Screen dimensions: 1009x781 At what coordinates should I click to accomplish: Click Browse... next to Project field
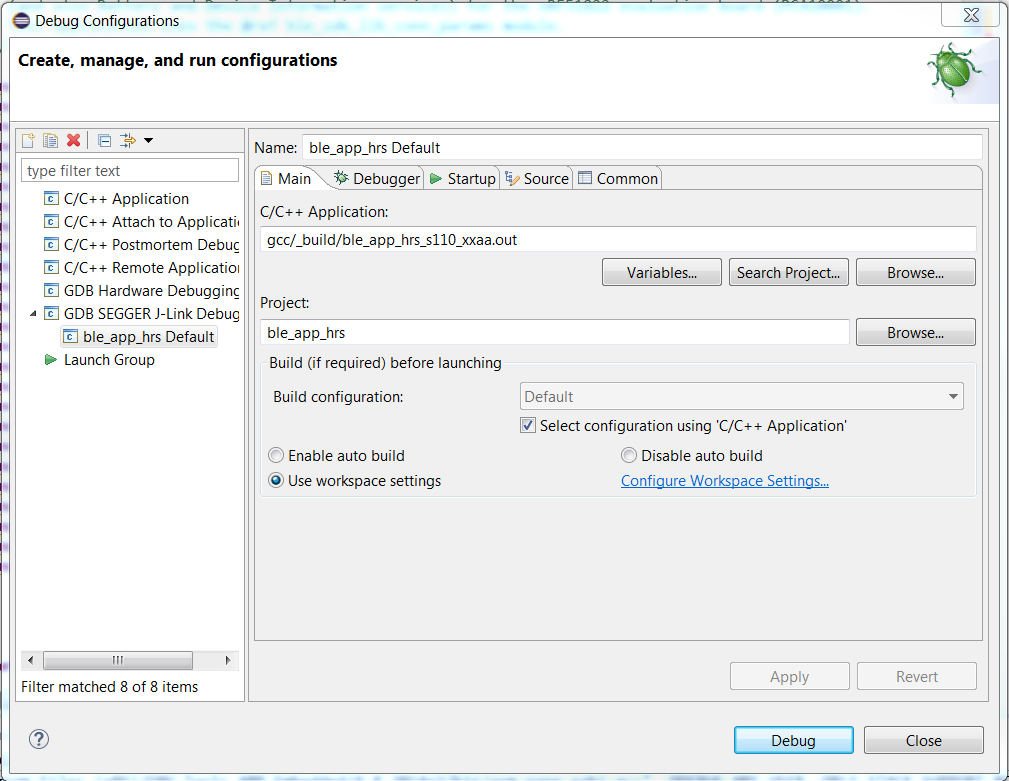(915, 332)
